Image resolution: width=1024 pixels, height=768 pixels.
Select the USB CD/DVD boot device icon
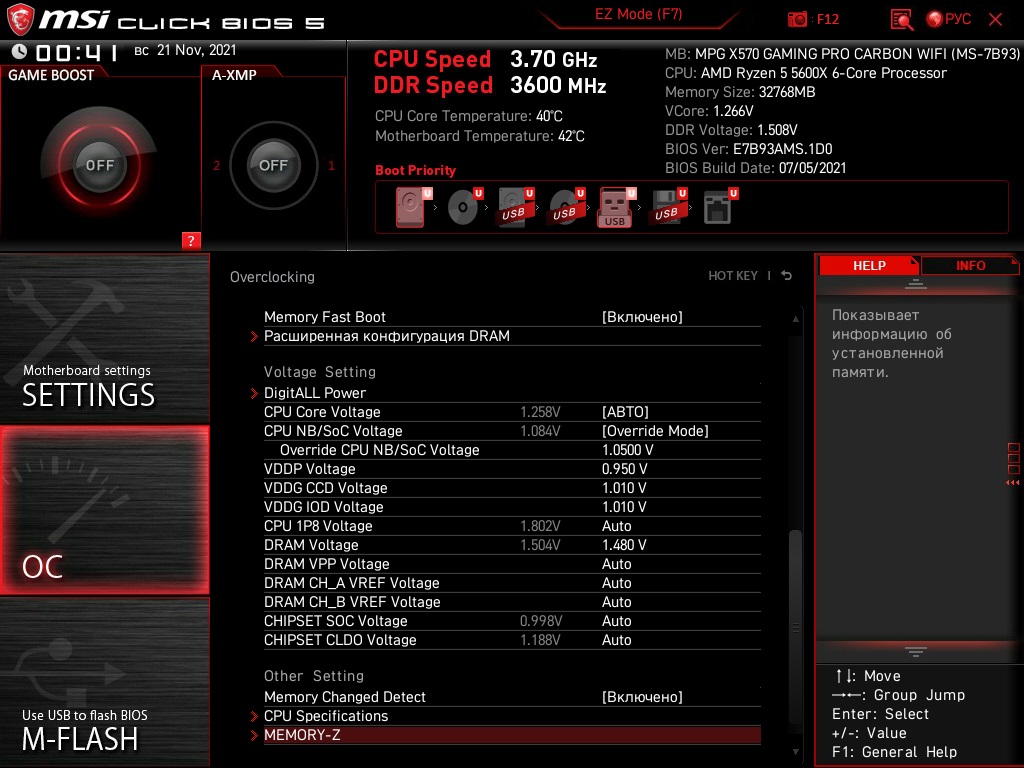[567, 207]
